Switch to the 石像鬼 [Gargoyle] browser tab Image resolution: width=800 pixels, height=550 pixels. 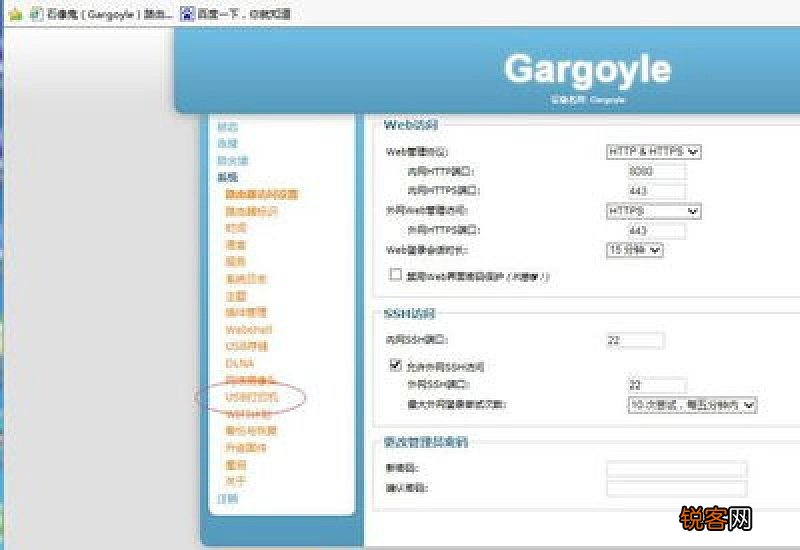pyautogui.click(x=101, y=14)
